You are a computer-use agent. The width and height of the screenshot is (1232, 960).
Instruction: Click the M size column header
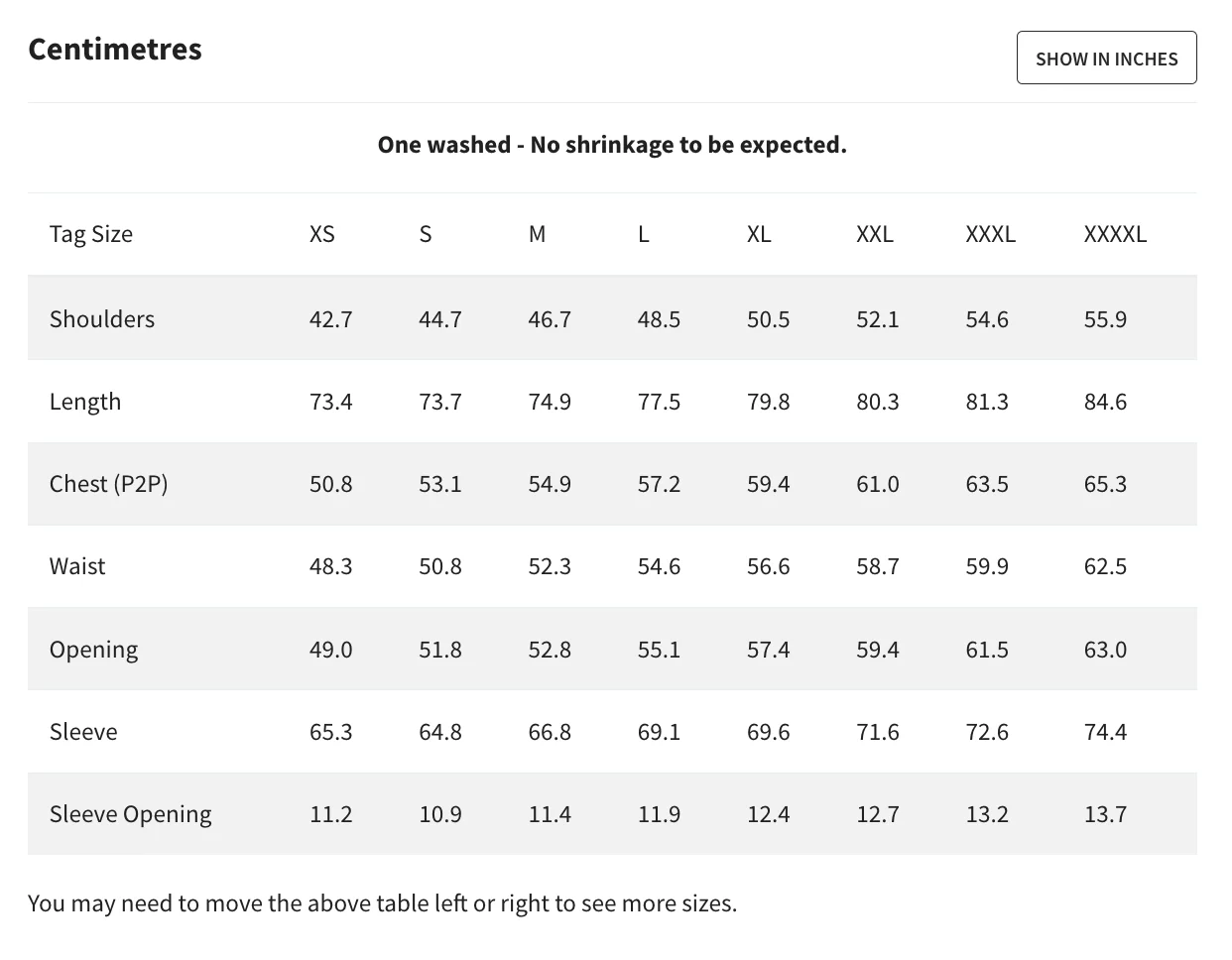537,234
